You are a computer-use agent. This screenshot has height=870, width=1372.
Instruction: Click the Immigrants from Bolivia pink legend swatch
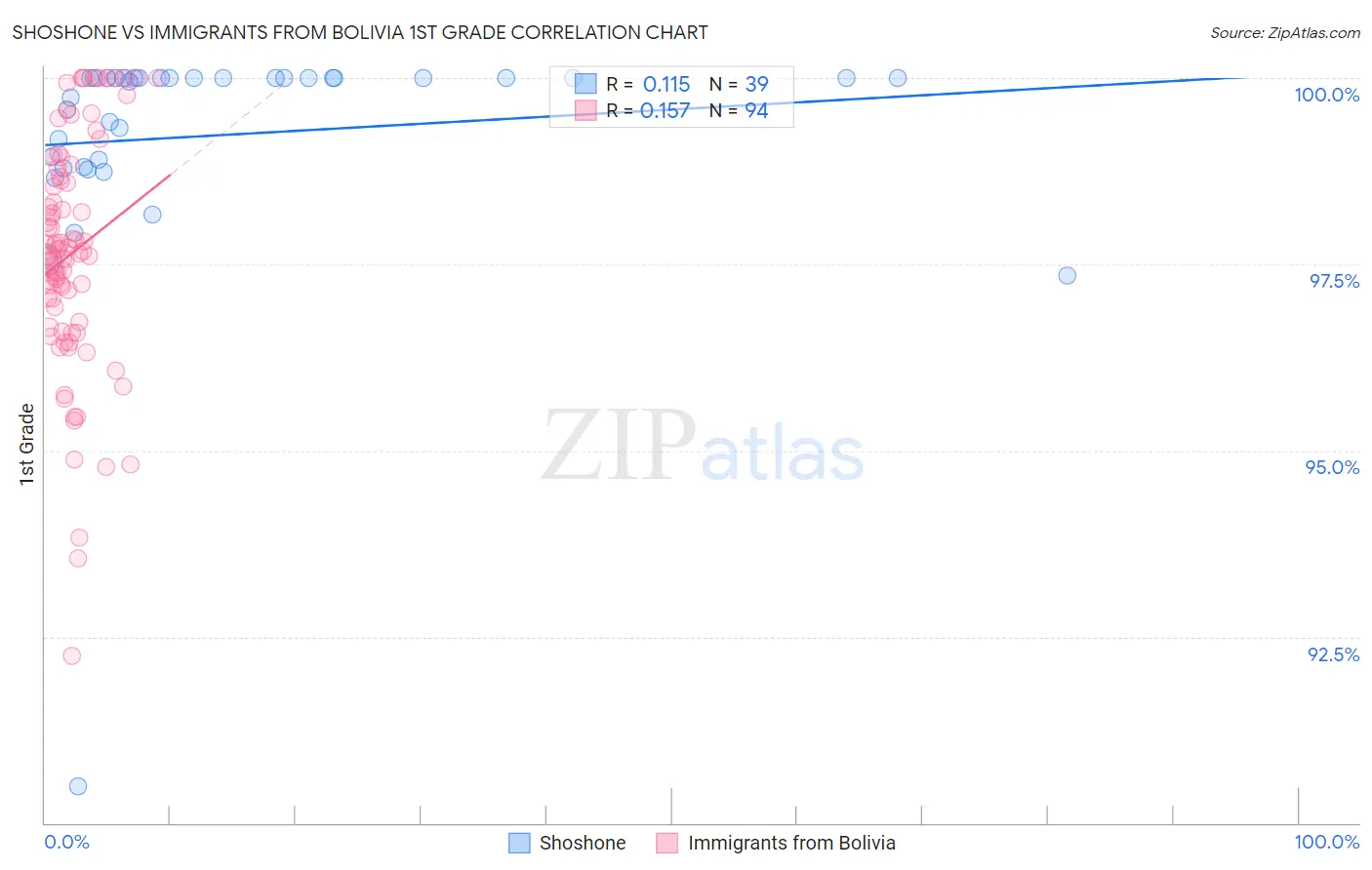(x=667, y=843)
